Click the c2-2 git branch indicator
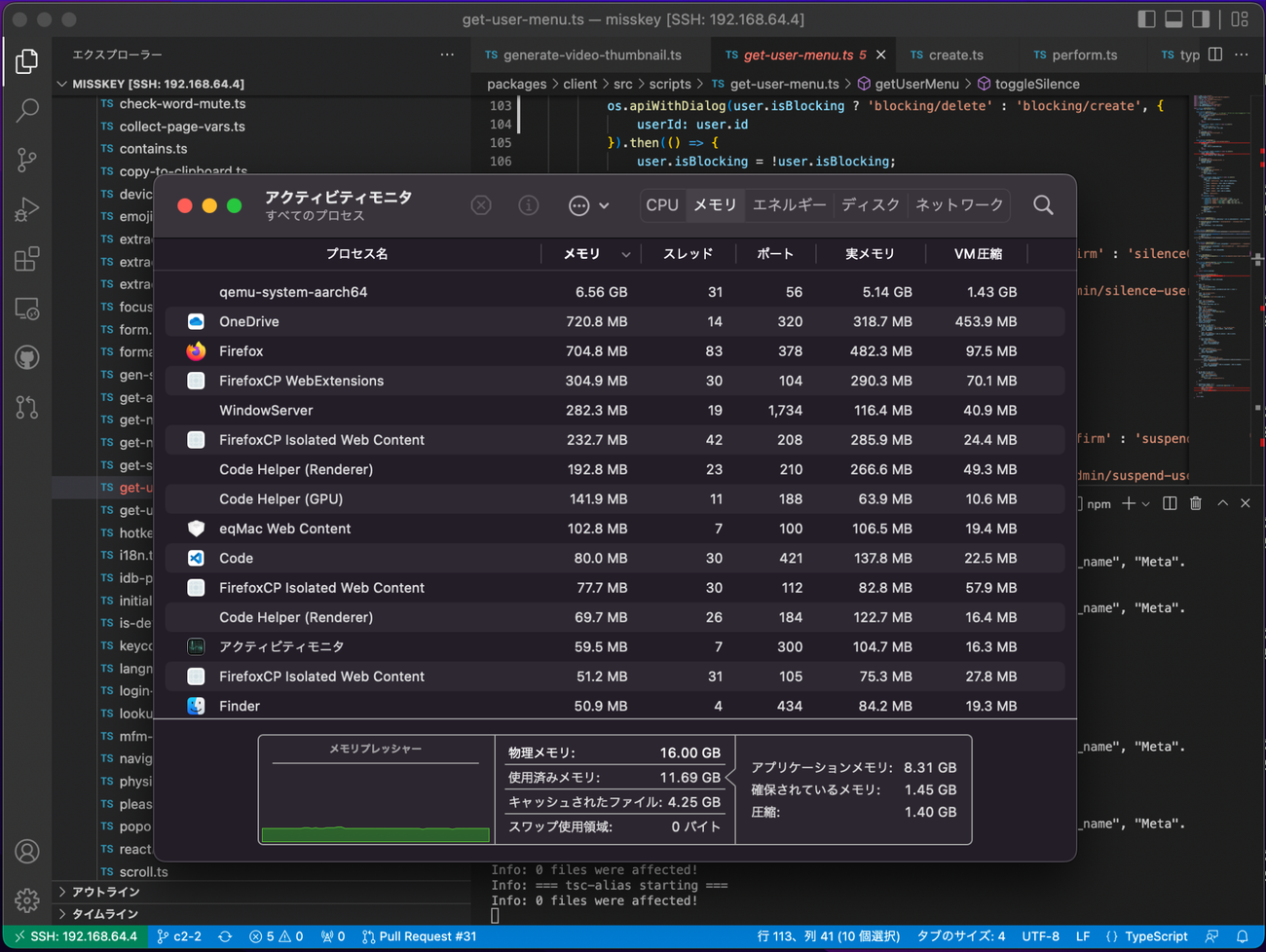 coord(179,936)
